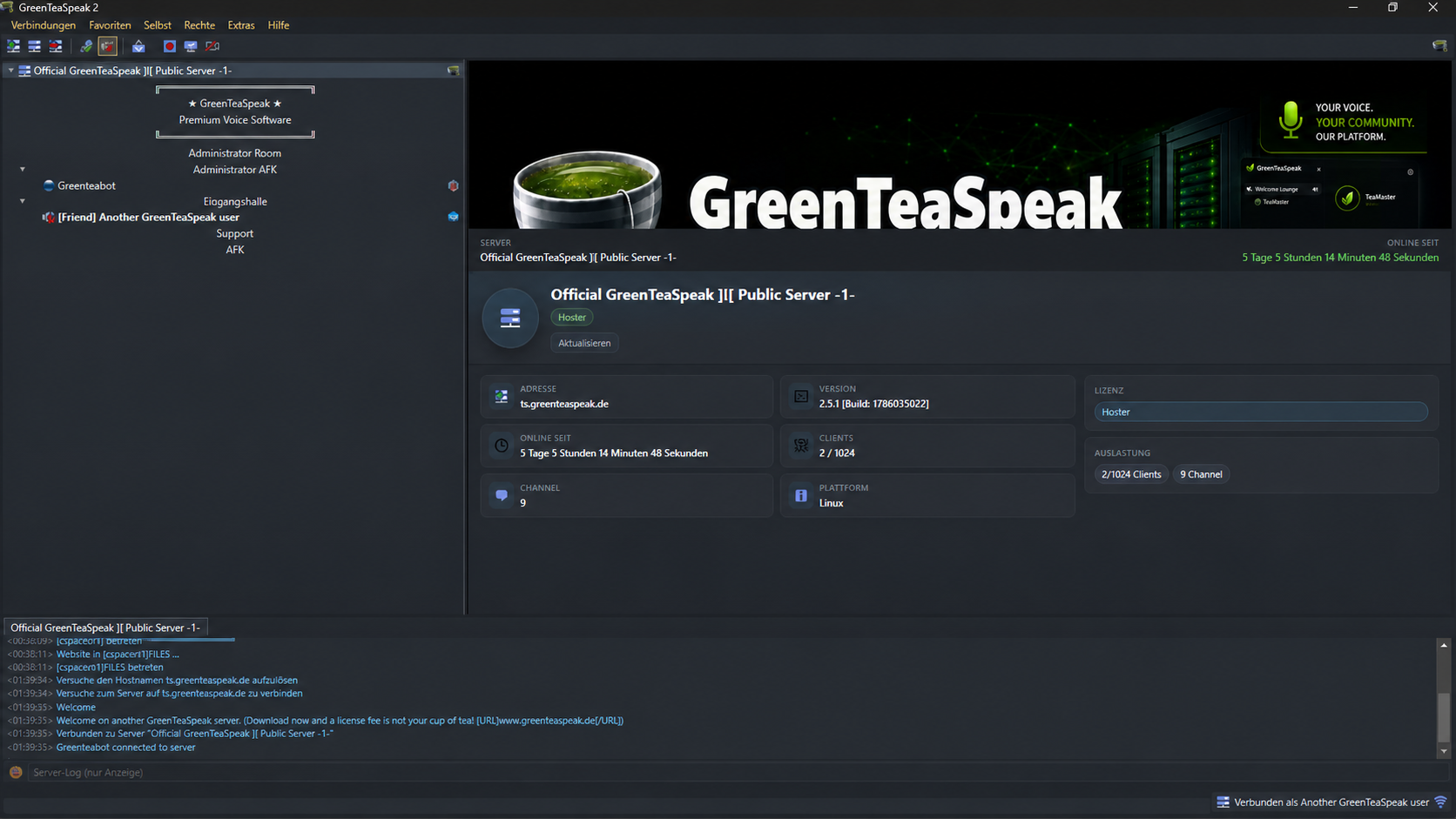Open the Extras menu

[x=241, y=25]
